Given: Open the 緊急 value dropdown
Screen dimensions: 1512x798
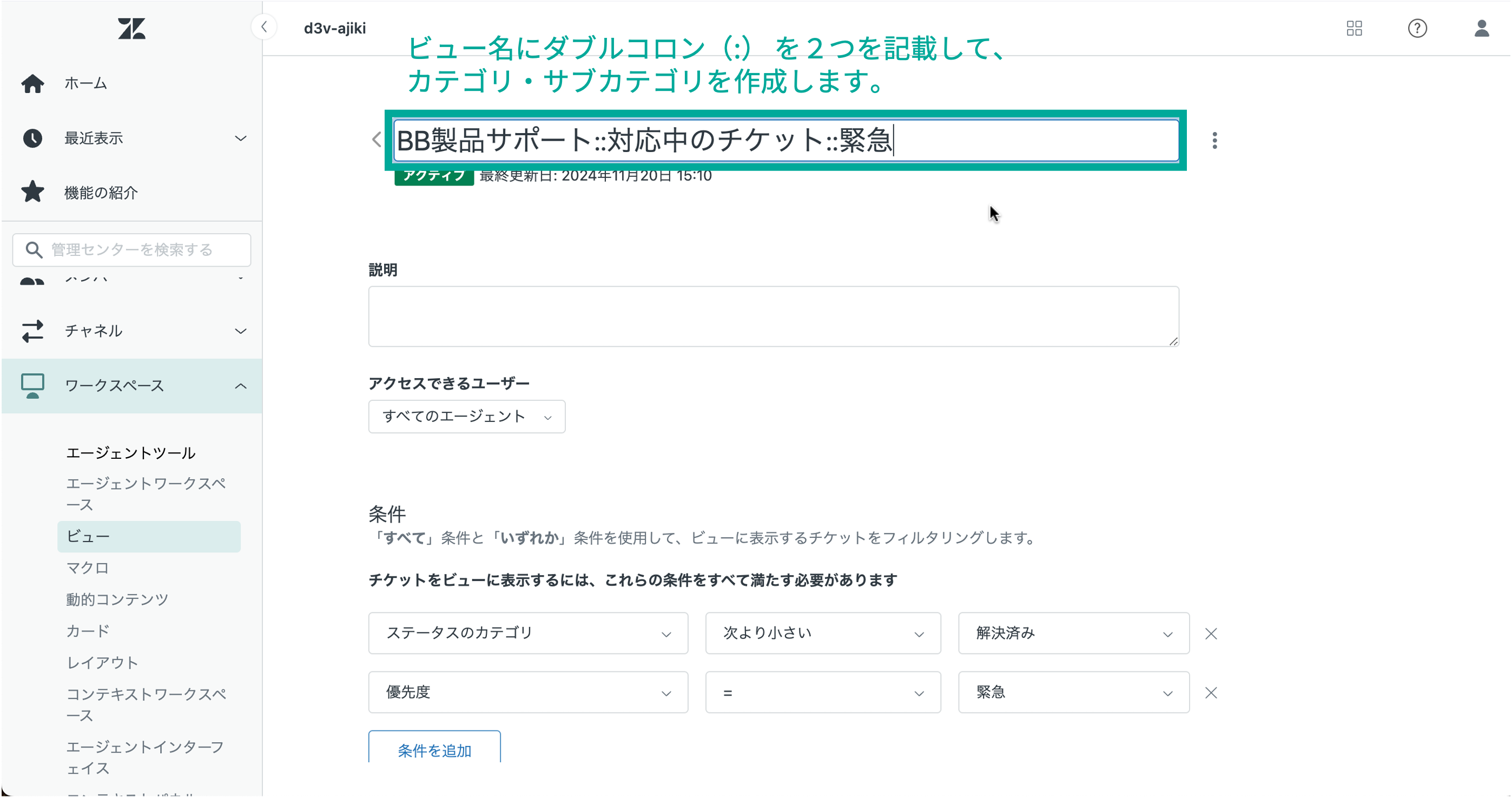Looking at the screenshot, I should (1074, 693).
